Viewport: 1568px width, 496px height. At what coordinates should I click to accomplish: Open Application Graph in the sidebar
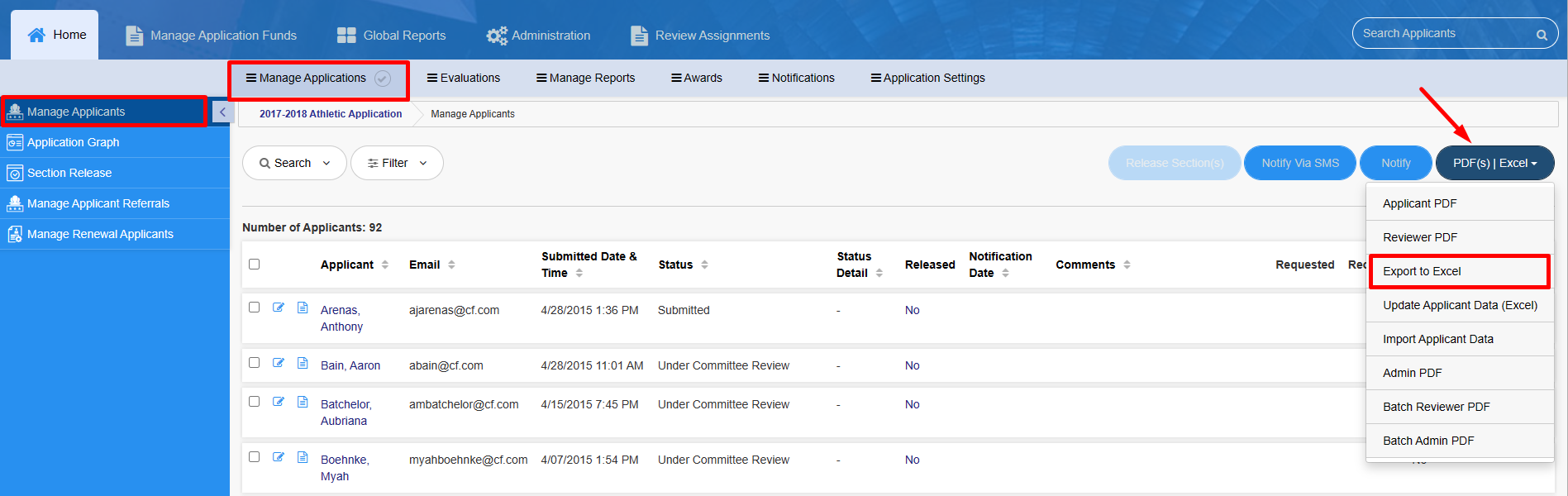click(x=74, y=142)
